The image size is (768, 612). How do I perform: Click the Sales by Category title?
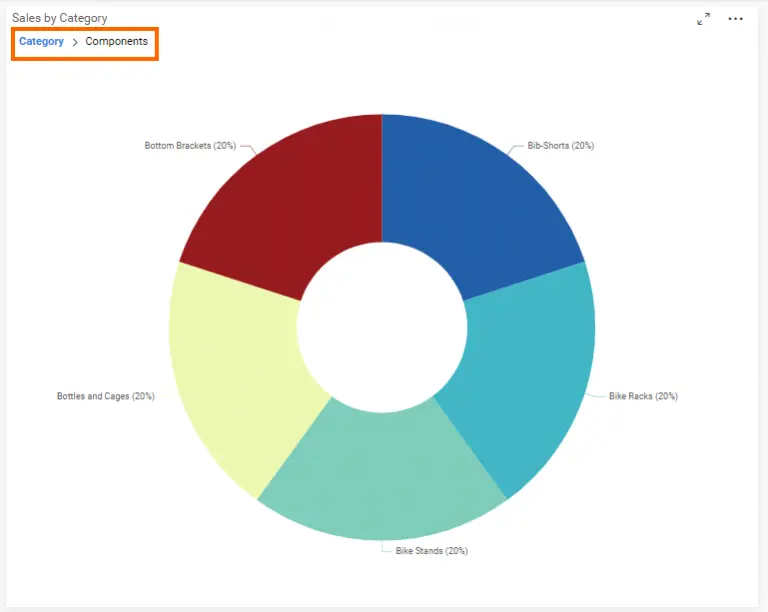60,18
